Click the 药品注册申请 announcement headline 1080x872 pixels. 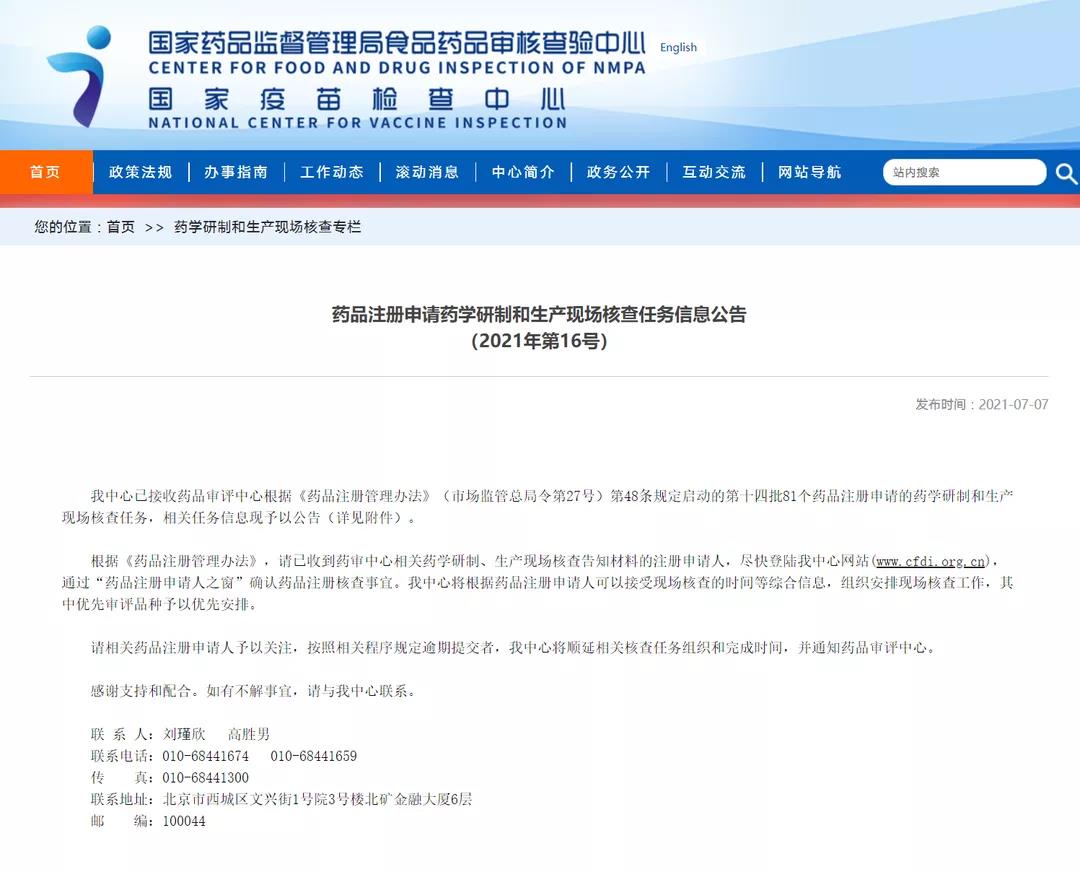(x=539, y=314)
